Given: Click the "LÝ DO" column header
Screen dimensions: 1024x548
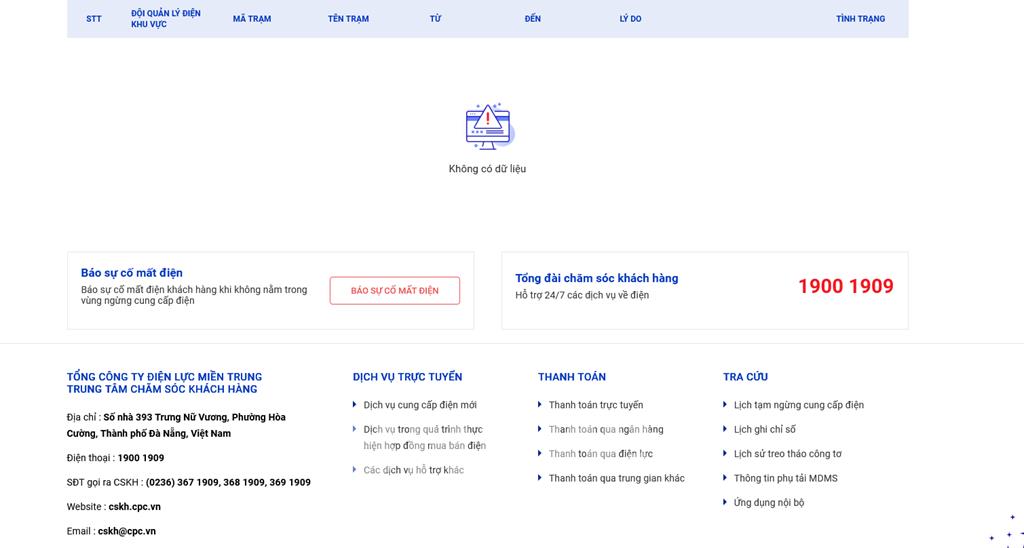Looking at the screenshot, I should coord(630,19).
